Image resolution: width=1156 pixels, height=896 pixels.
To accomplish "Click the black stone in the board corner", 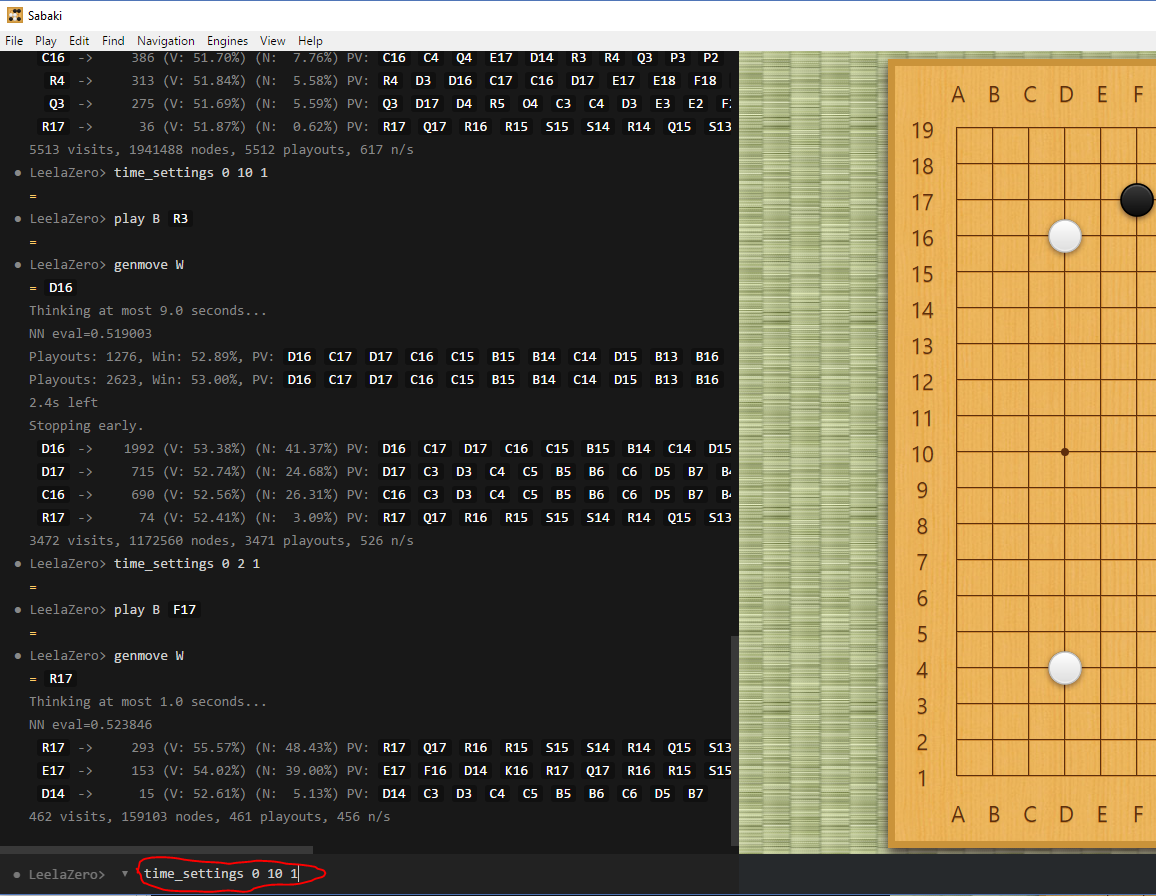I will coord(1137,200).
